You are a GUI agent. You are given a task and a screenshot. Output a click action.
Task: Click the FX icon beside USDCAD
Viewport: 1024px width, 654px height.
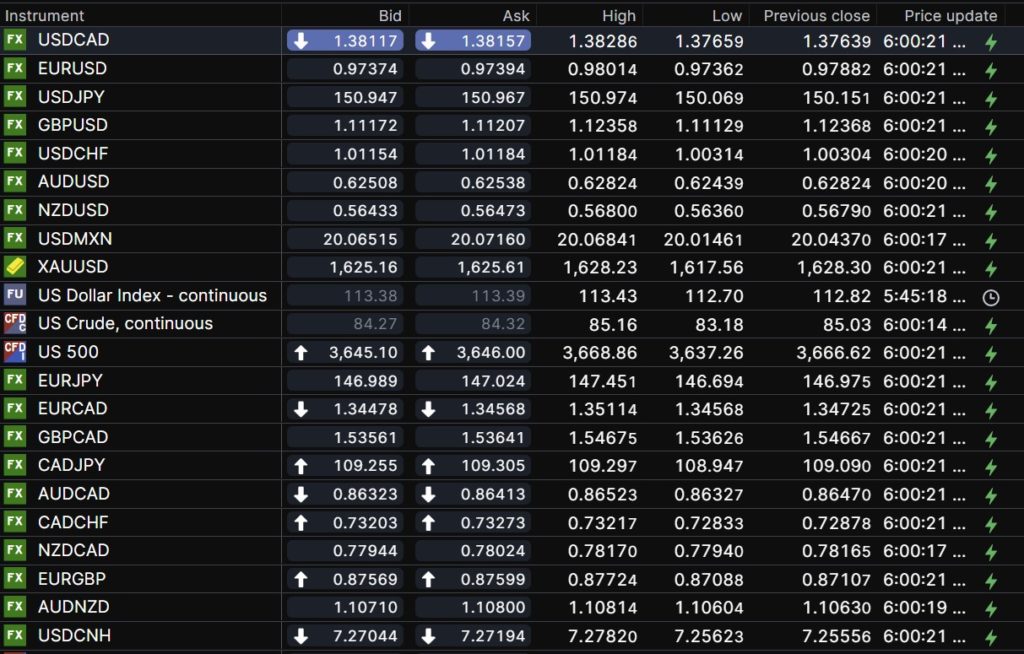(15, 40)
